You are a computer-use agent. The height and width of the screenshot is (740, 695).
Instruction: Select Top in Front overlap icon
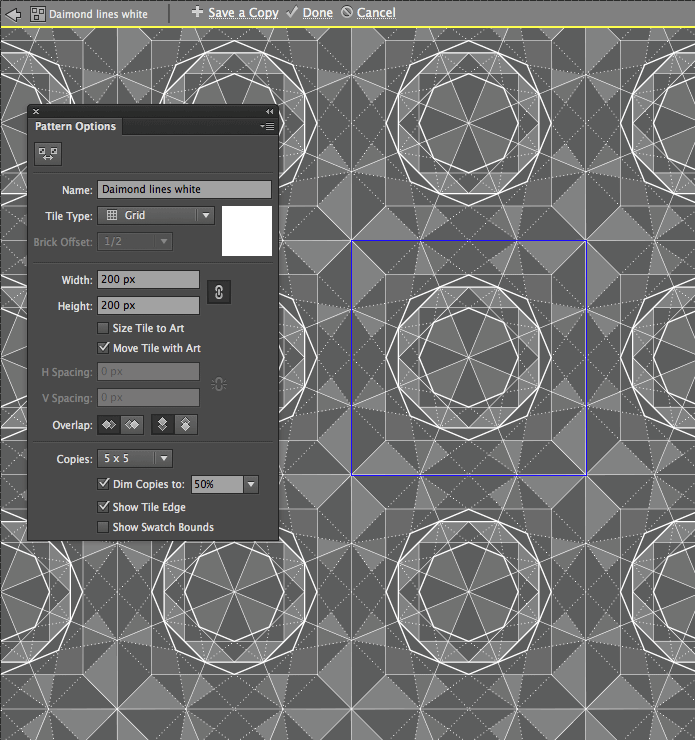coord(163,425)
